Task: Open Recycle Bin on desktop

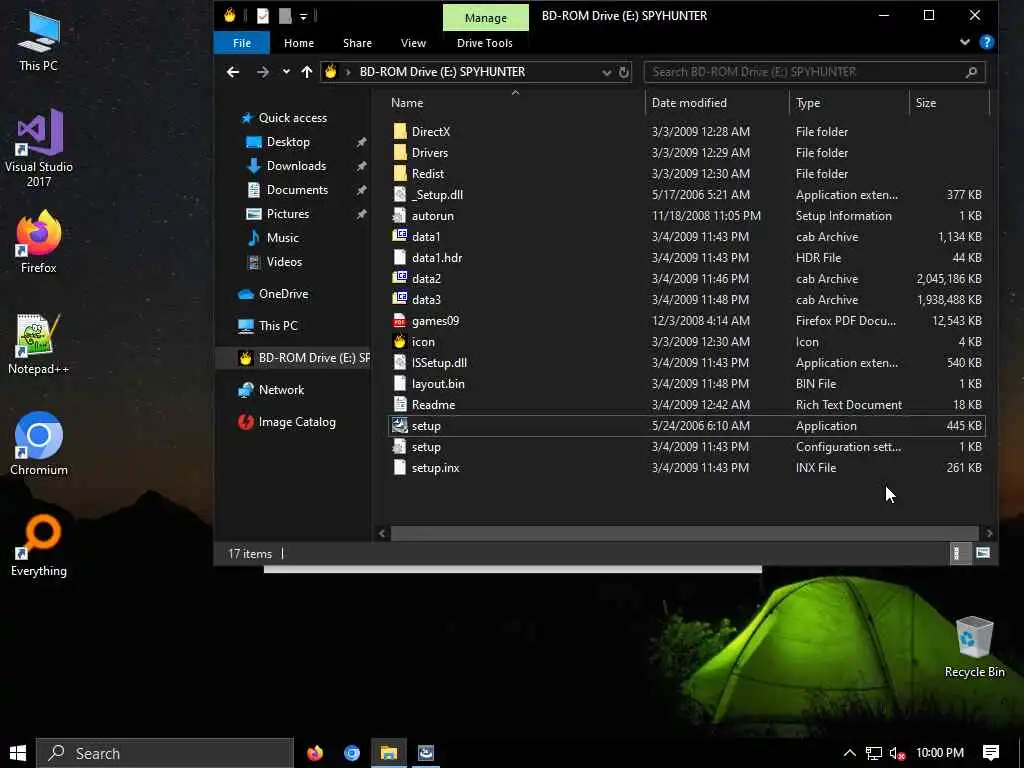Action: point(974,647)
